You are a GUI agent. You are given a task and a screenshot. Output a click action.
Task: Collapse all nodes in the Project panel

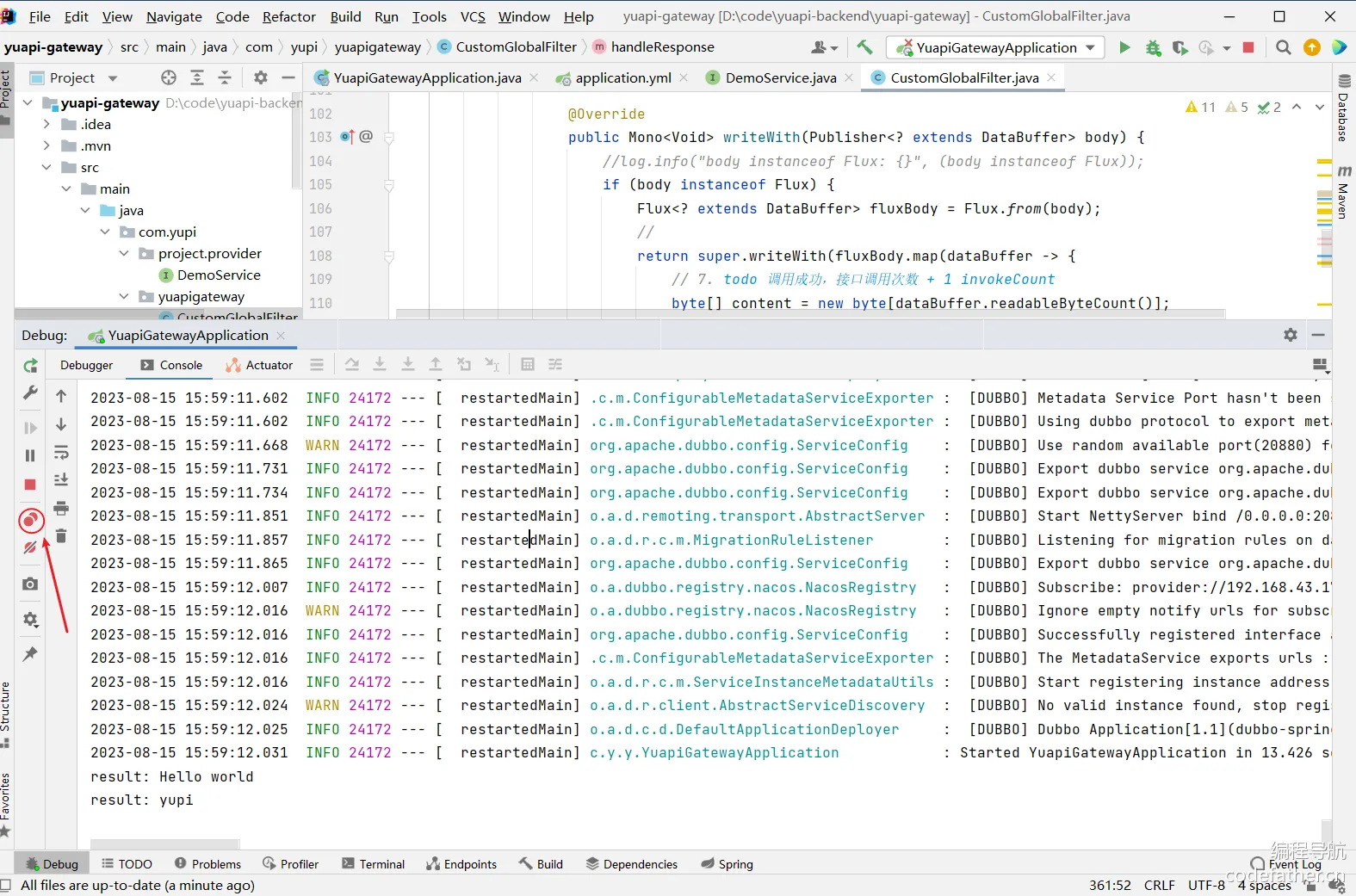(x=225, y=77)
